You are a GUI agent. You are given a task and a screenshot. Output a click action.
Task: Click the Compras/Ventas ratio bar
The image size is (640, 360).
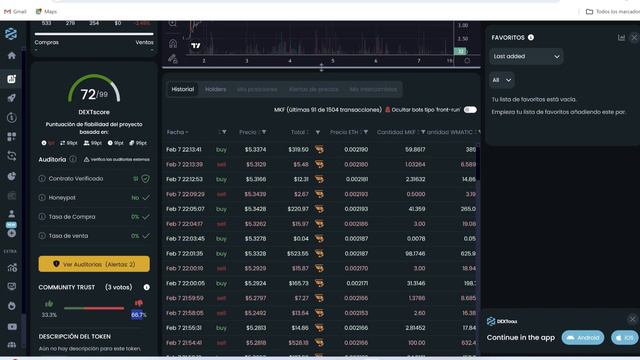[x=94, y=34]
